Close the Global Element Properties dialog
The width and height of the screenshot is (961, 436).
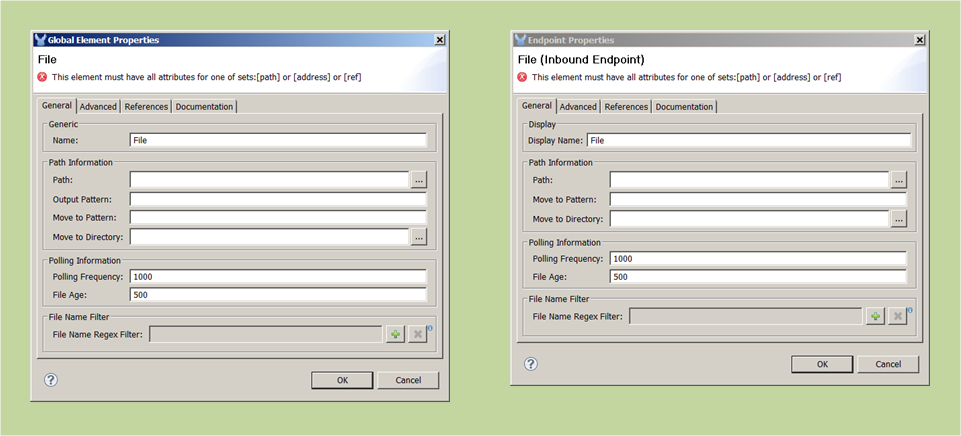[x=439, y=40]
